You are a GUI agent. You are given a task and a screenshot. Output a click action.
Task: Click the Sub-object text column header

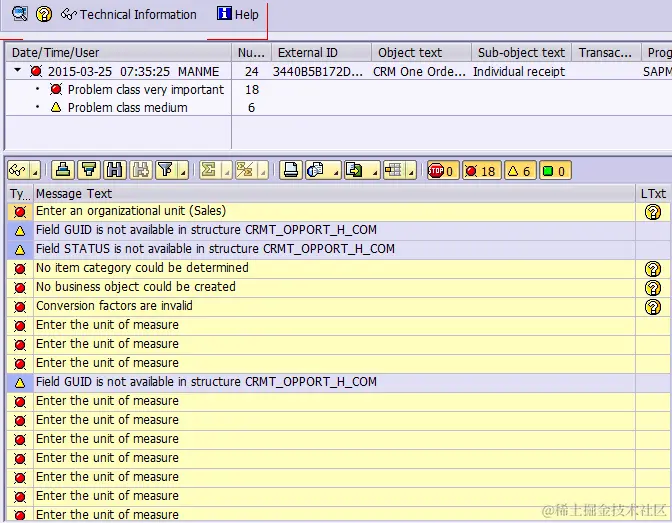point(522,52)
